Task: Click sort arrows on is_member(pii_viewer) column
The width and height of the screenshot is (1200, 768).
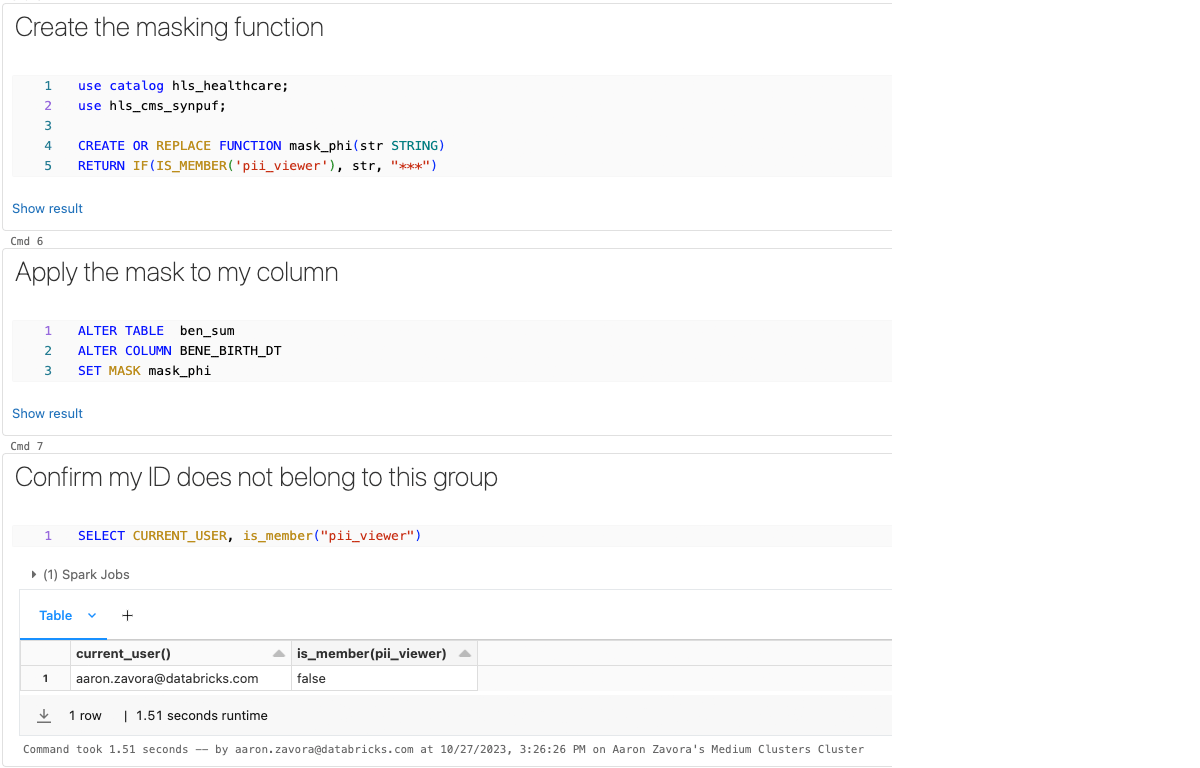Action: [x=465, y=654]
